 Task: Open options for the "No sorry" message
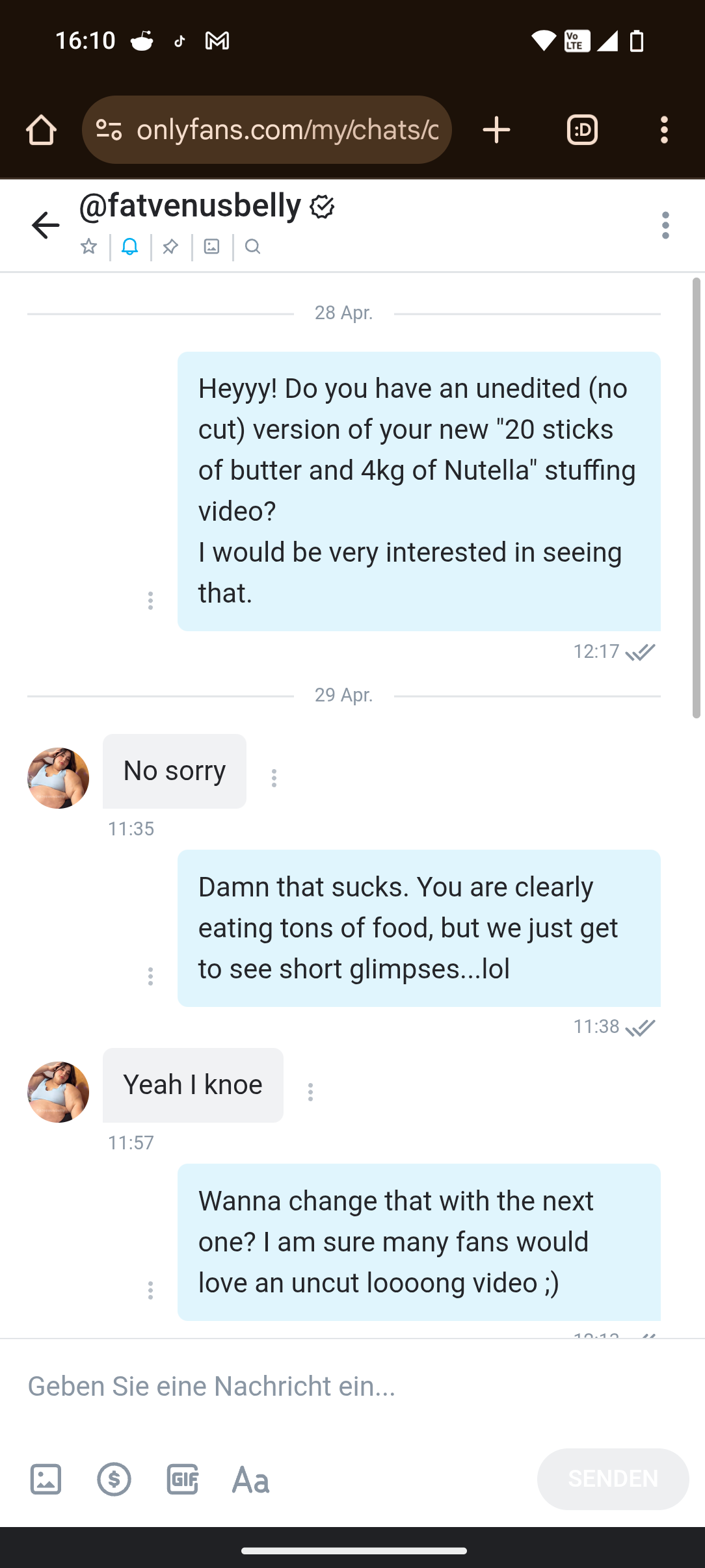point(274,778)
